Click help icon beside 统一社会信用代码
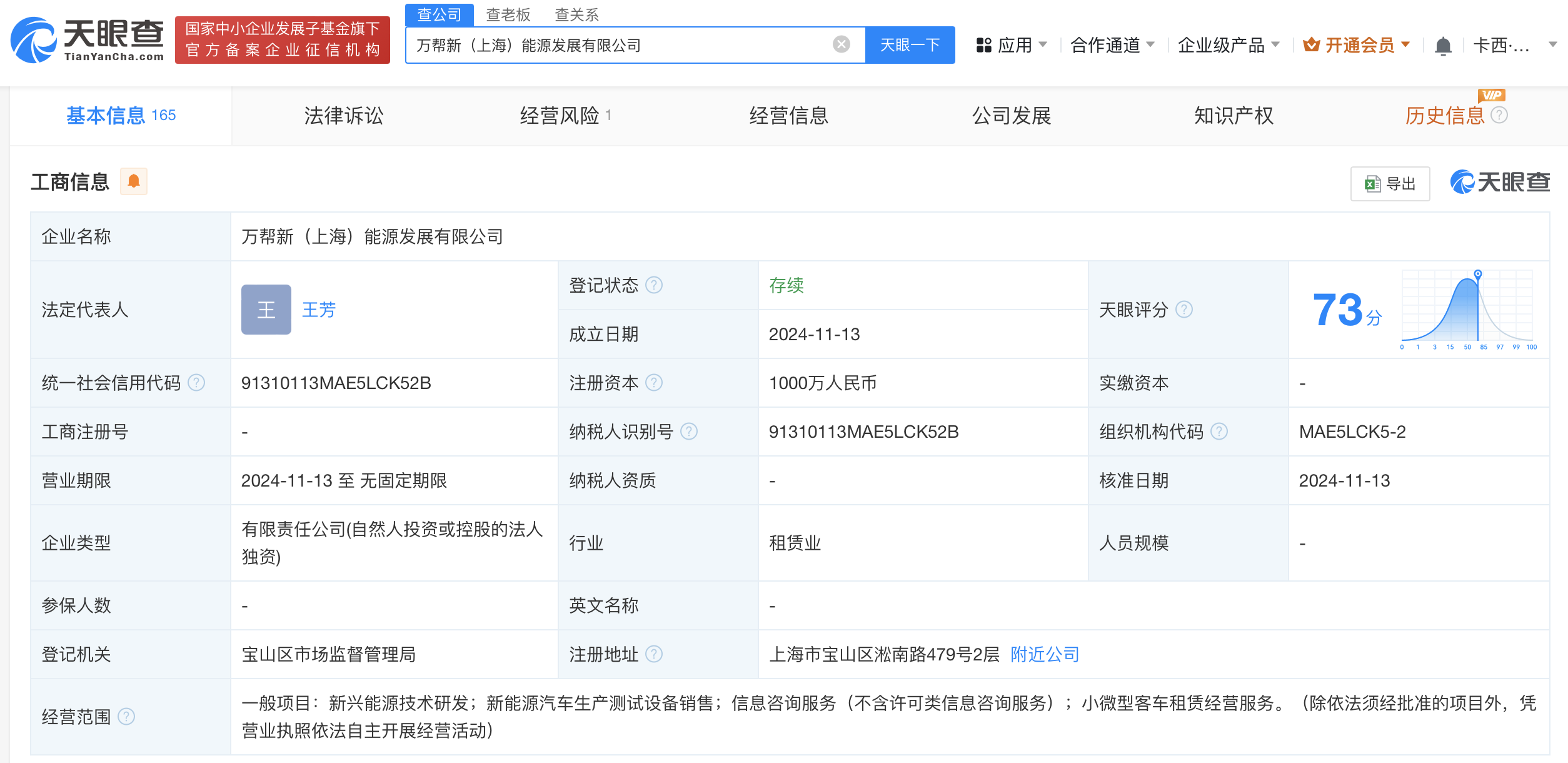1568x763 pixels. (x=196, y=383)
